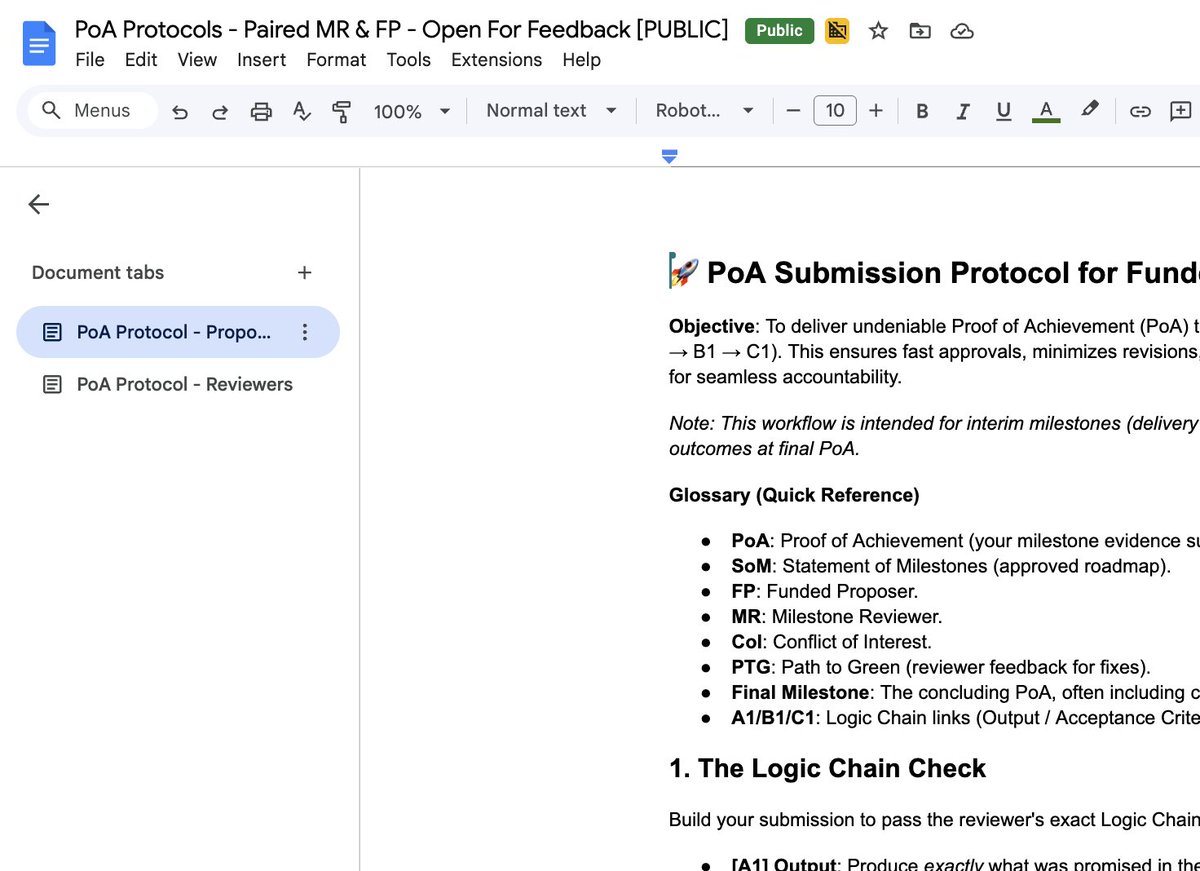
Task: Toggle italic formatting
Action: point(963,112)
